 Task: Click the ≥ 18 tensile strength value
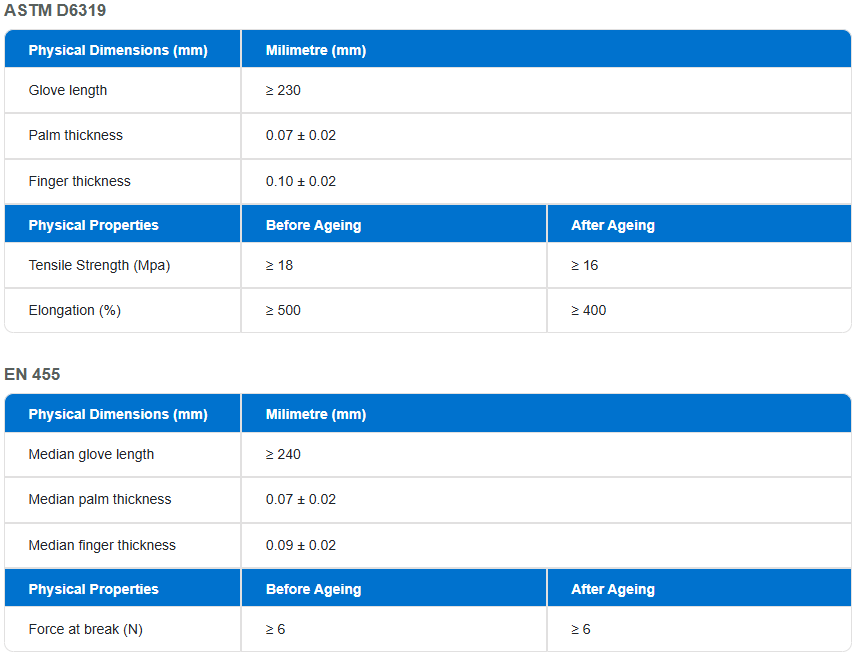[279, 265]
